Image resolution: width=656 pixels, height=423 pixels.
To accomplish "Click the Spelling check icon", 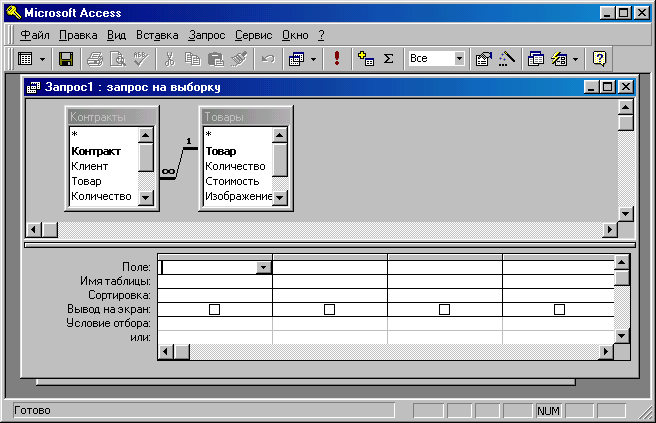I will pyautogui.click(x=141, y=59).
